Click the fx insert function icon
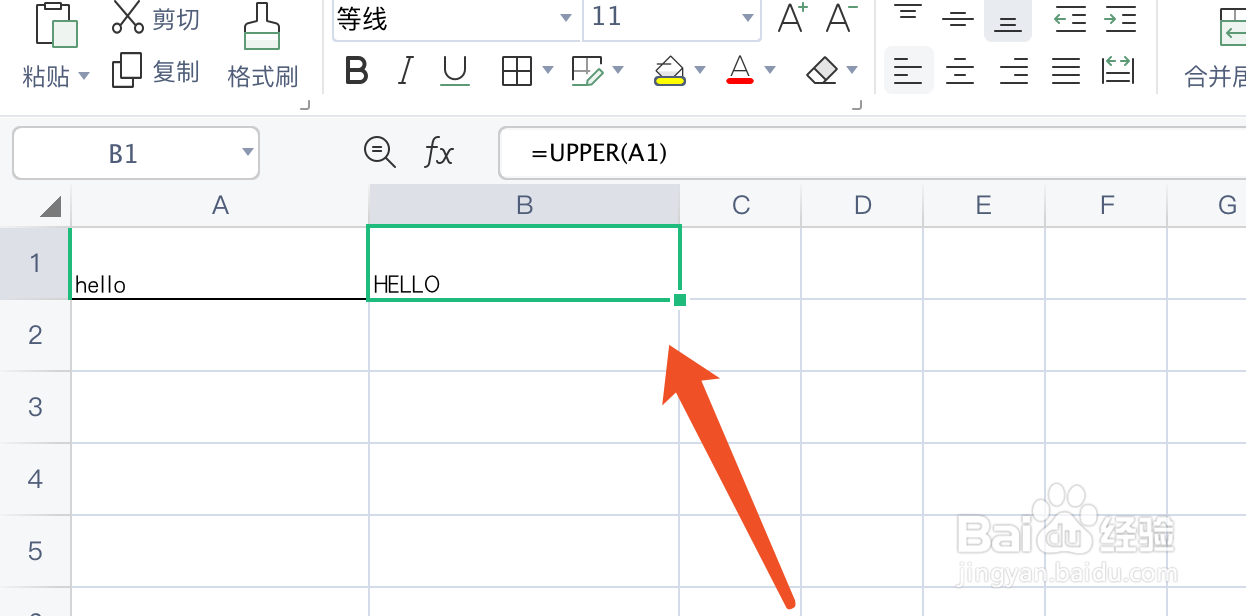Screen dimensions: 1246x616 439,153
